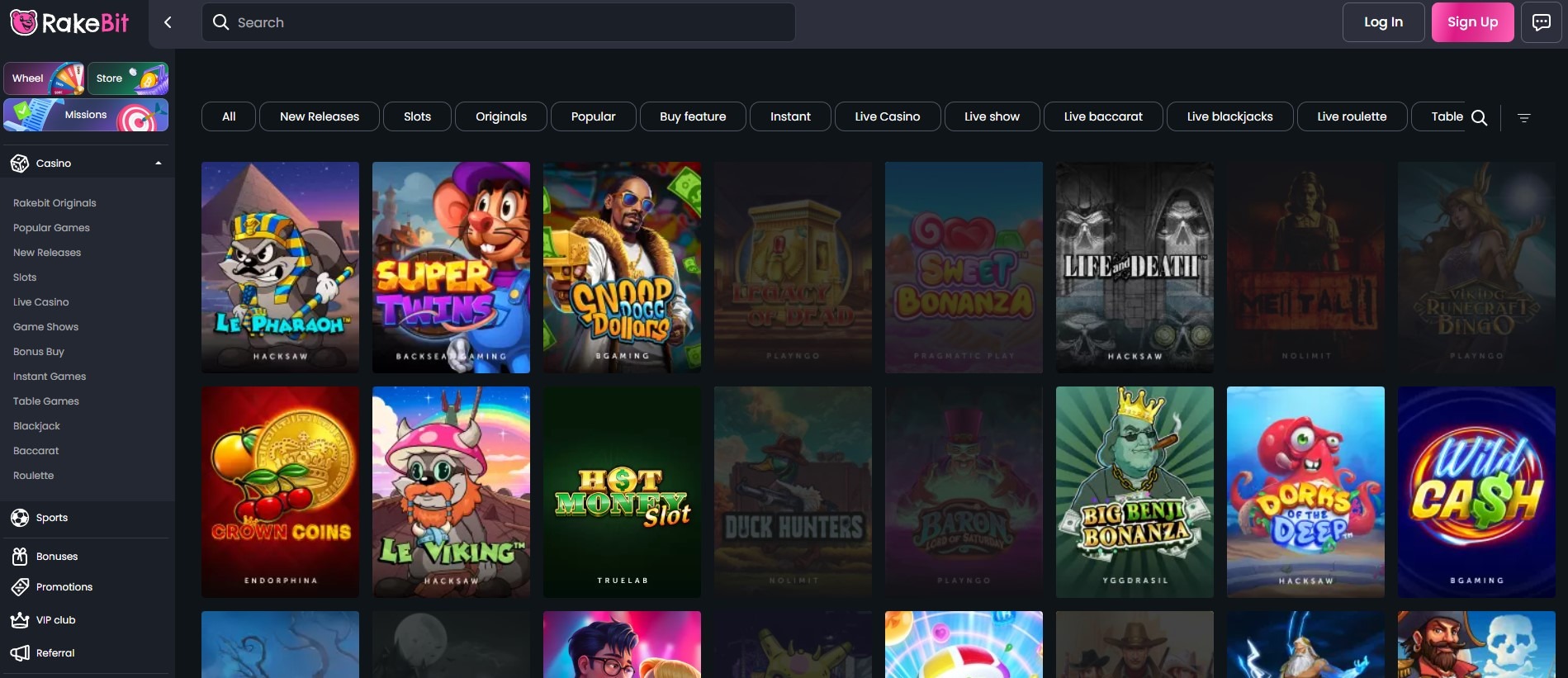Viewport: 1568px width, 678px height.
Task: Open the Wild Cash game thumbnail
Action: click(1476, 492)
